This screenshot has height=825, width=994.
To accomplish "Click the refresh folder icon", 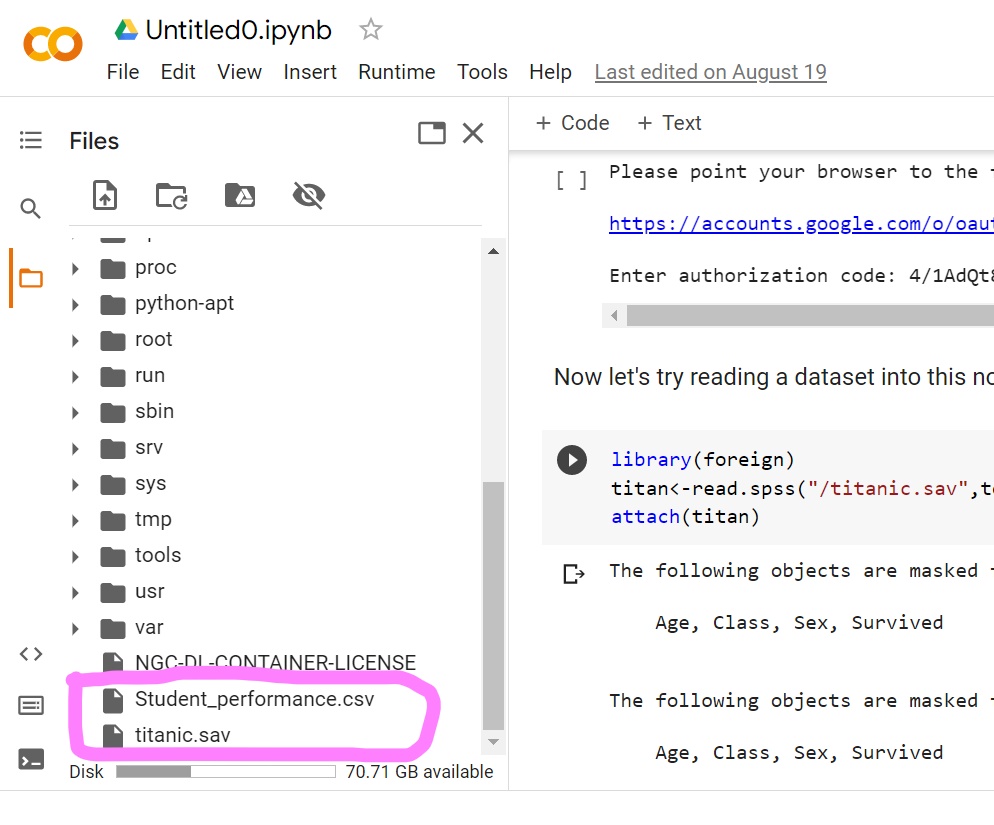I will (x=171, y=195).
